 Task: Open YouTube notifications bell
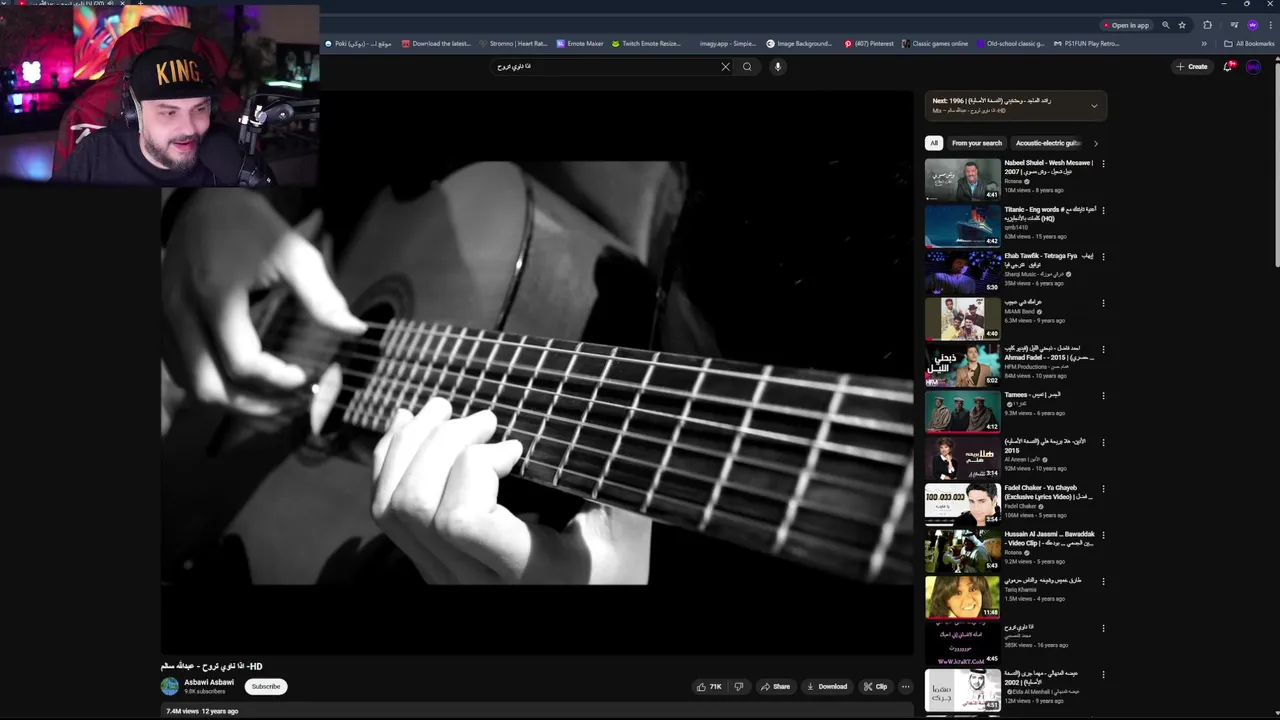coord(1228,67)
